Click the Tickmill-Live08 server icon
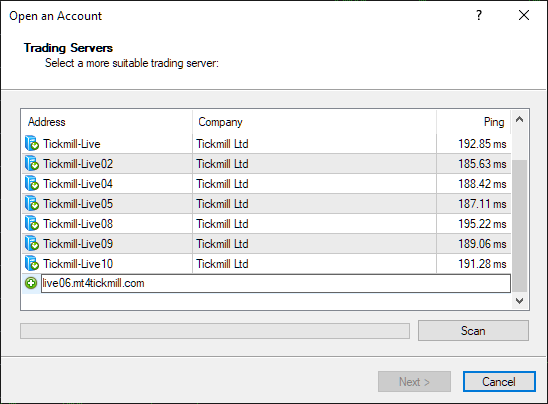 coord(32,224)
